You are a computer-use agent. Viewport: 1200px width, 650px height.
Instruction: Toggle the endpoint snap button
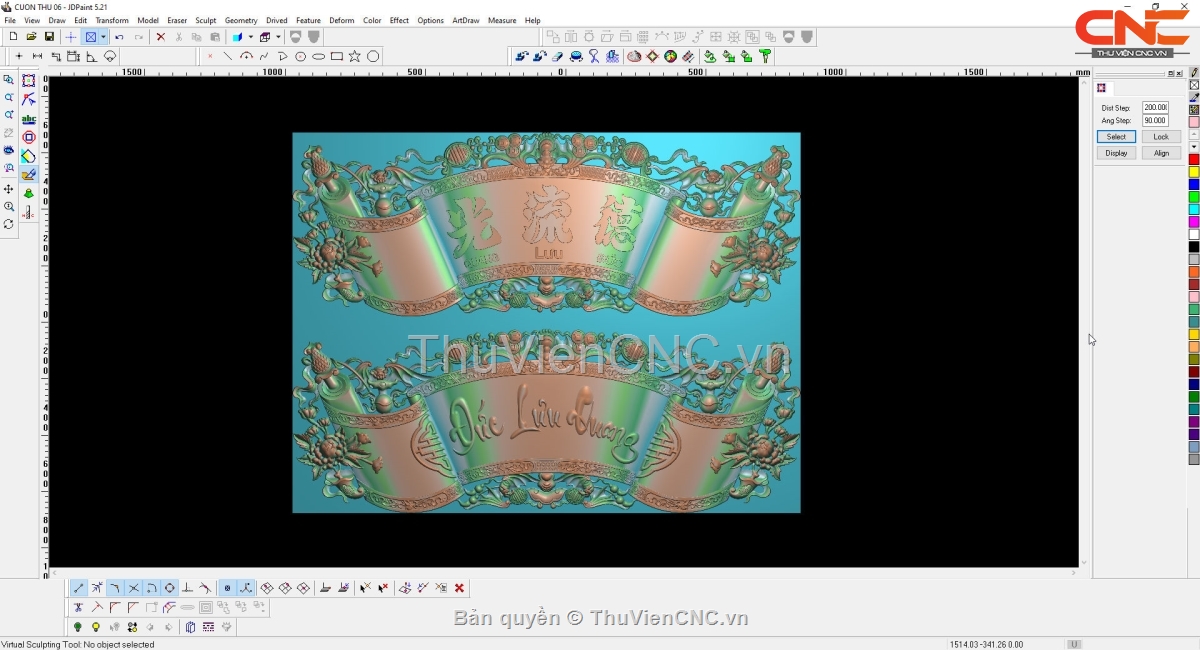[x=78, y=588]
